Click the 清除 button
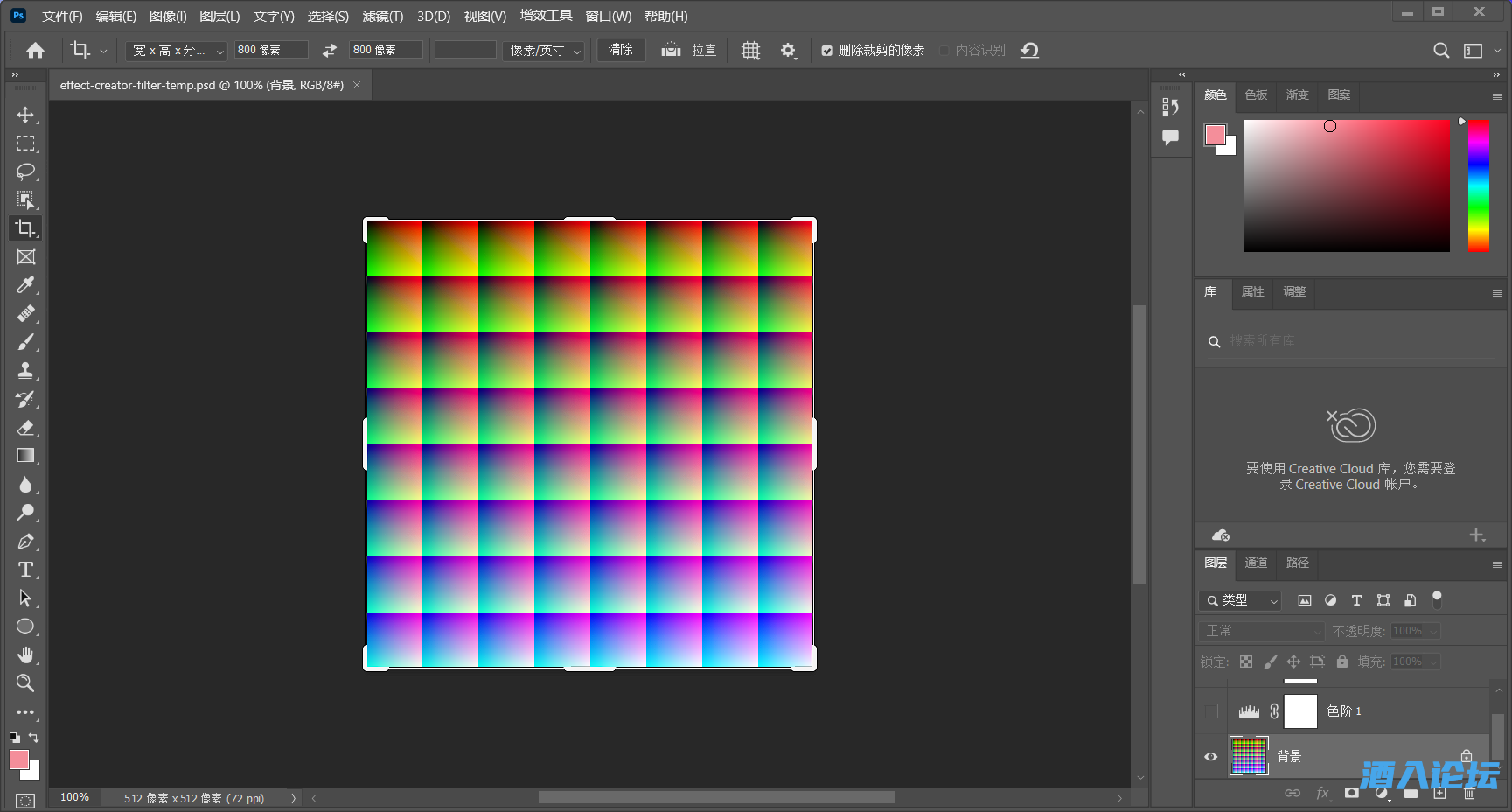 (620, 50)
